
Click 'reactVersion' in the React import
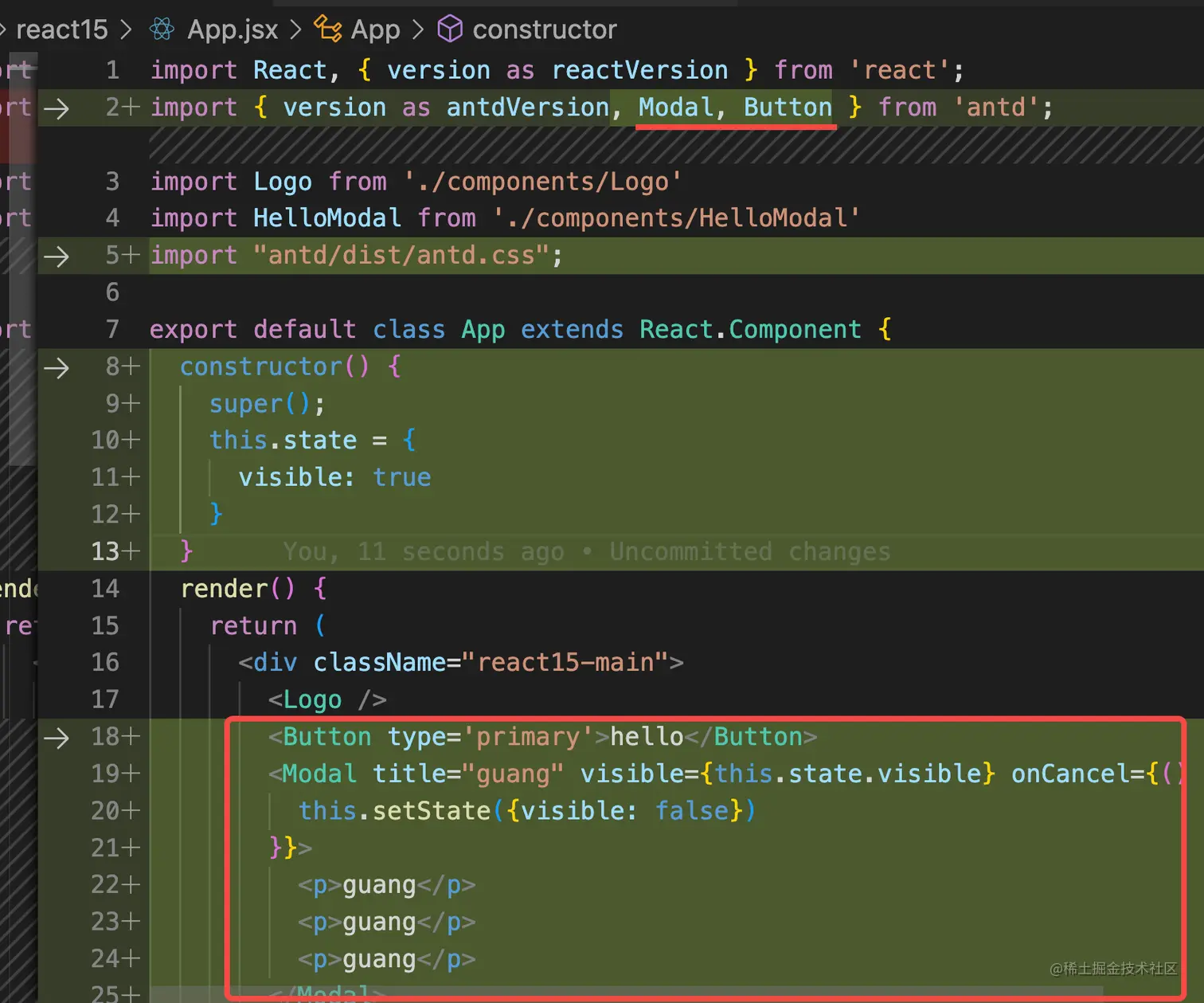(x=639, y=70)
